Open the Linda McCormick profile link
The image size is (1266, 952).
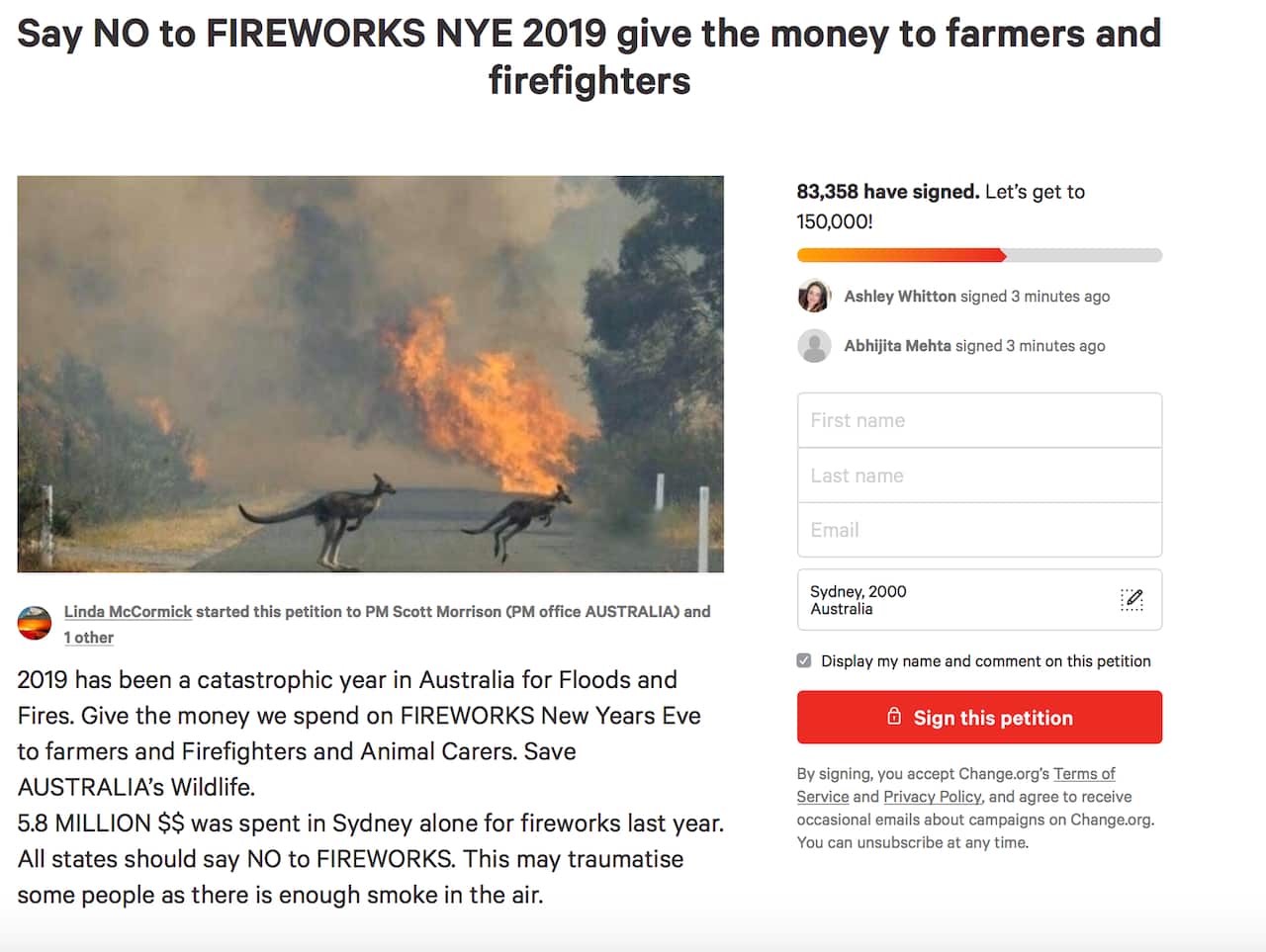point(128,612)
